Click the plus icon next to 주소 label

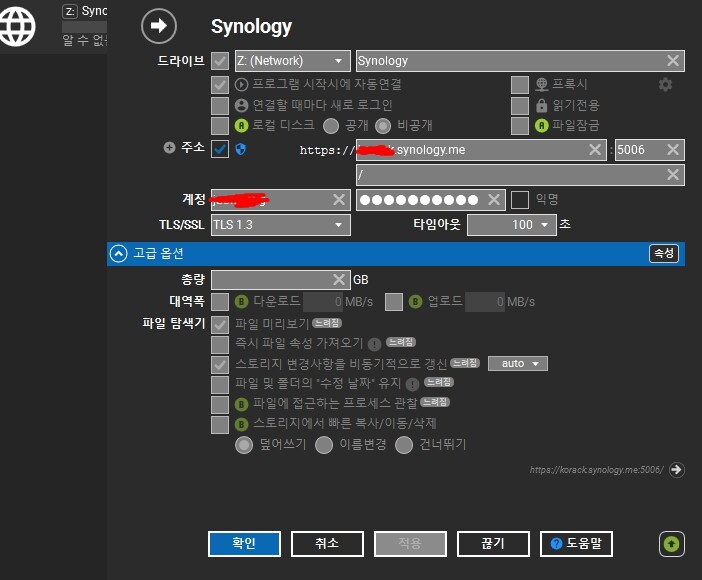pyautogui.click(x=169, y=148)
